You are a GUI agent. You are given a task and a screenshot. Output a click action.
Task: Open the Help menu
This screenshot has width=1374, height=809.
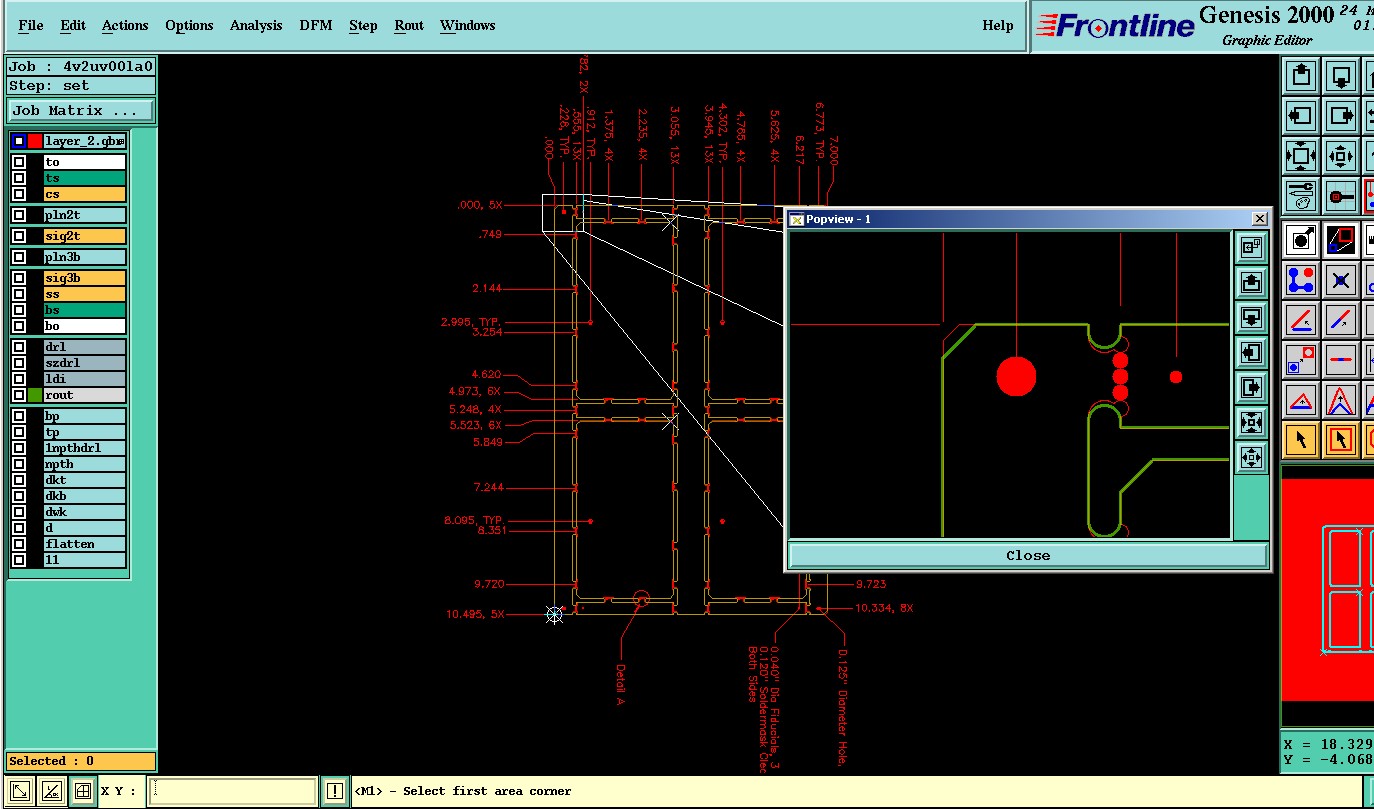point(997,25)
